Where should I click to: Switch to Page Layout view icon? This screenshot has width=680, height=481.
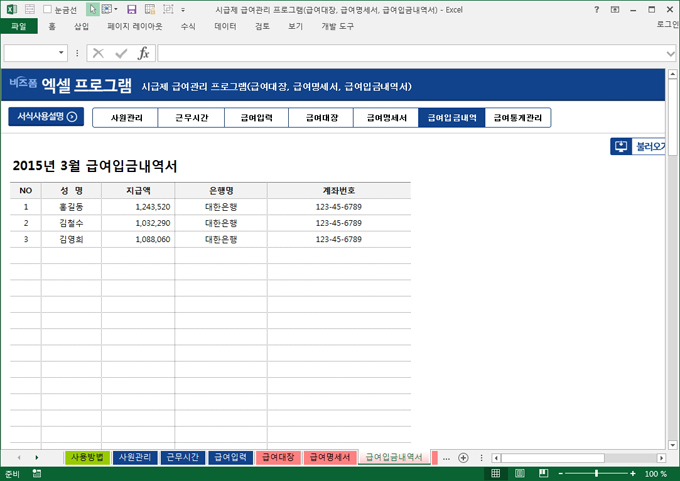pyautogui.click(x=518, y=473)
